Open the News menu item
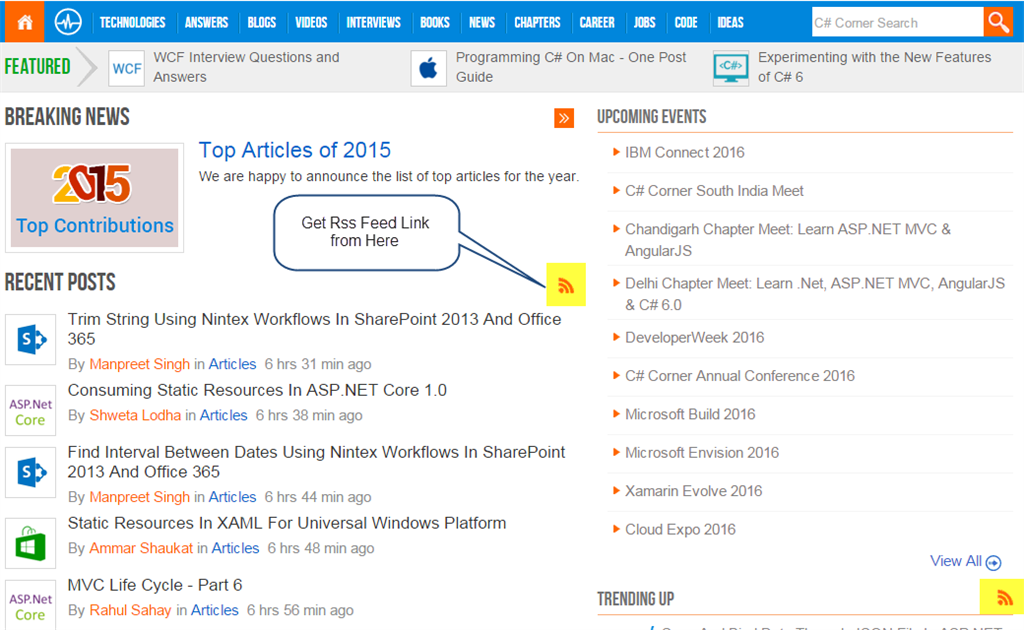 (482, 22)
